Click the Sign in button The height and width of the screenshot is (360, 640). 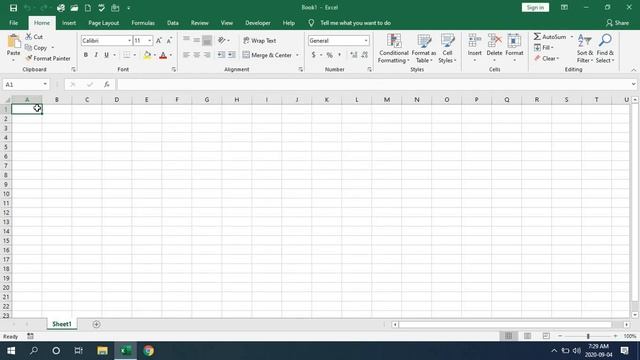pyautogui.click(x=535, y=8)
